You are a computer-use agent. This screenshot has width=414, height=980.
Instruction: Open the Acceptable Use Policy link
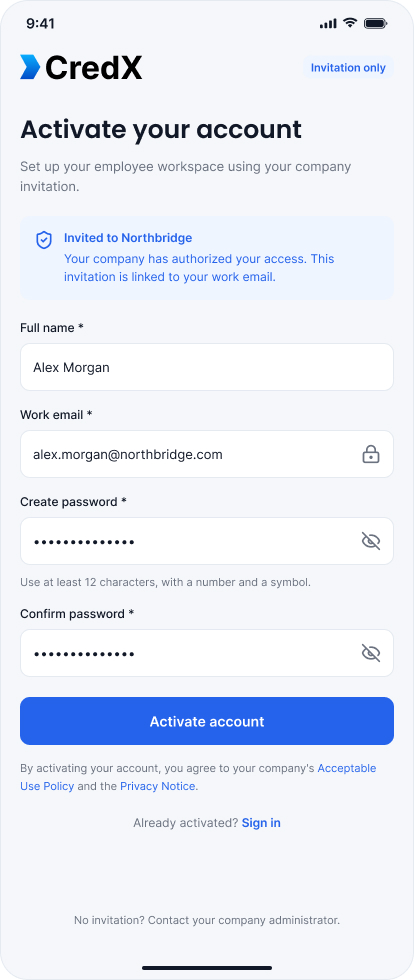click(198, 777)
